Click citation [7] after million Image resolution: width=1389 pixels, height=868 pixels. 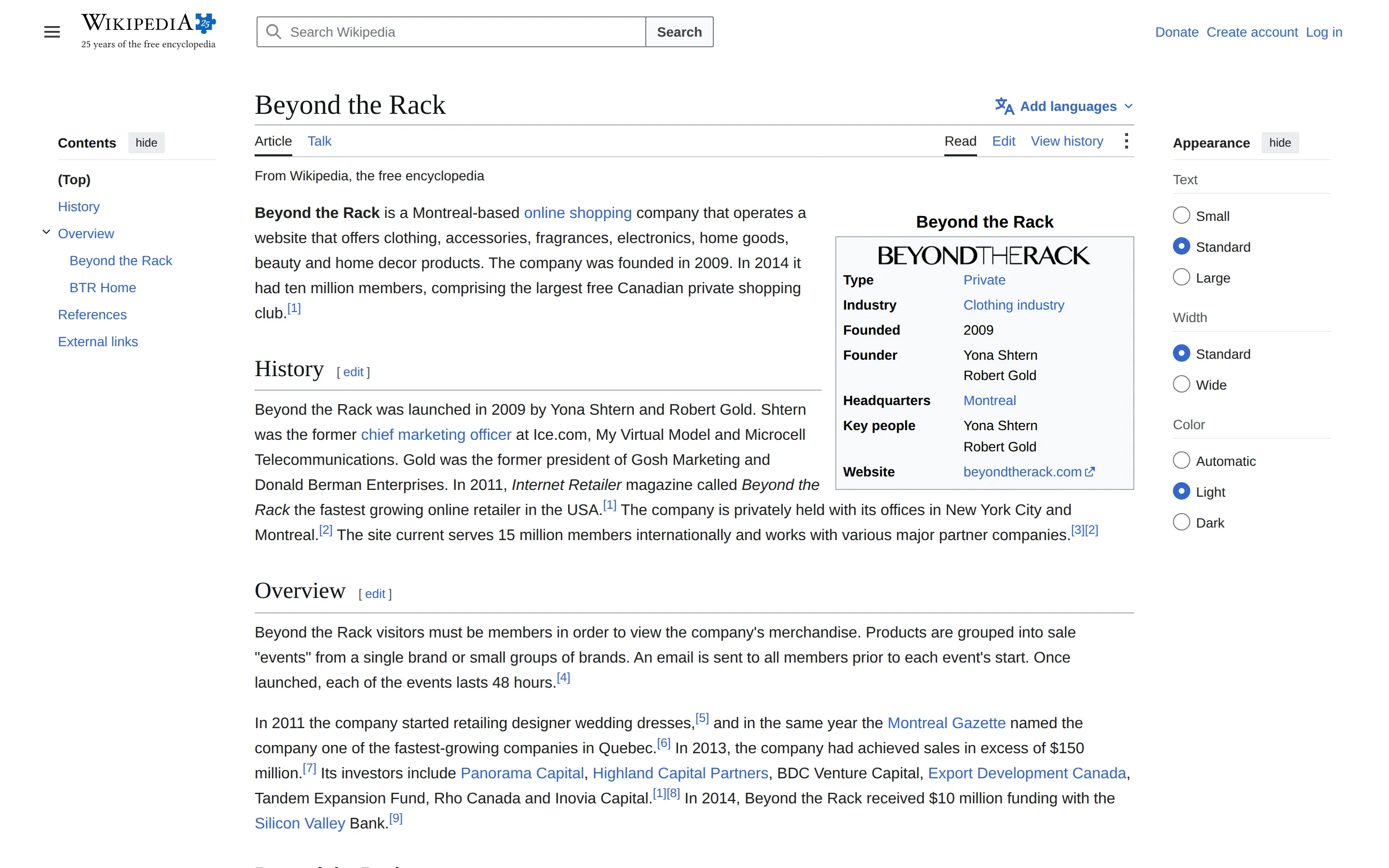(x=309, y=768)
